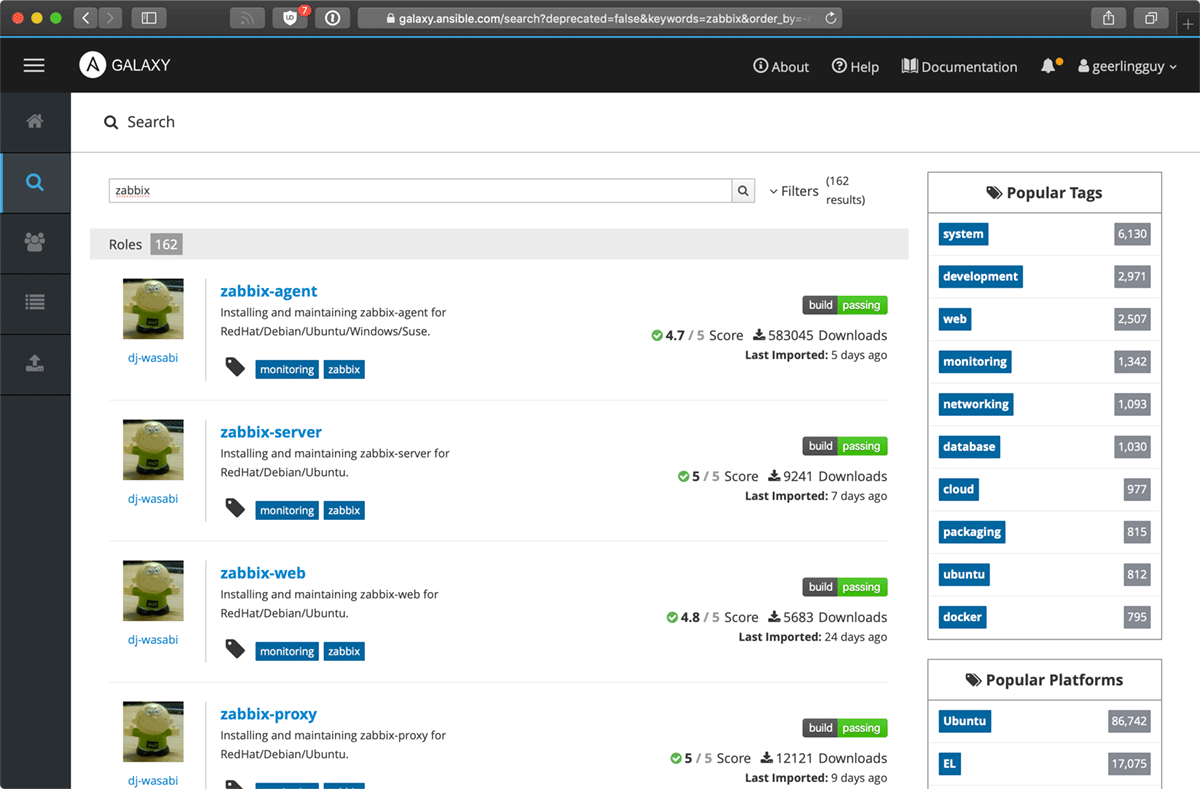Go back with browser back arrow

(x=85, y=18)
